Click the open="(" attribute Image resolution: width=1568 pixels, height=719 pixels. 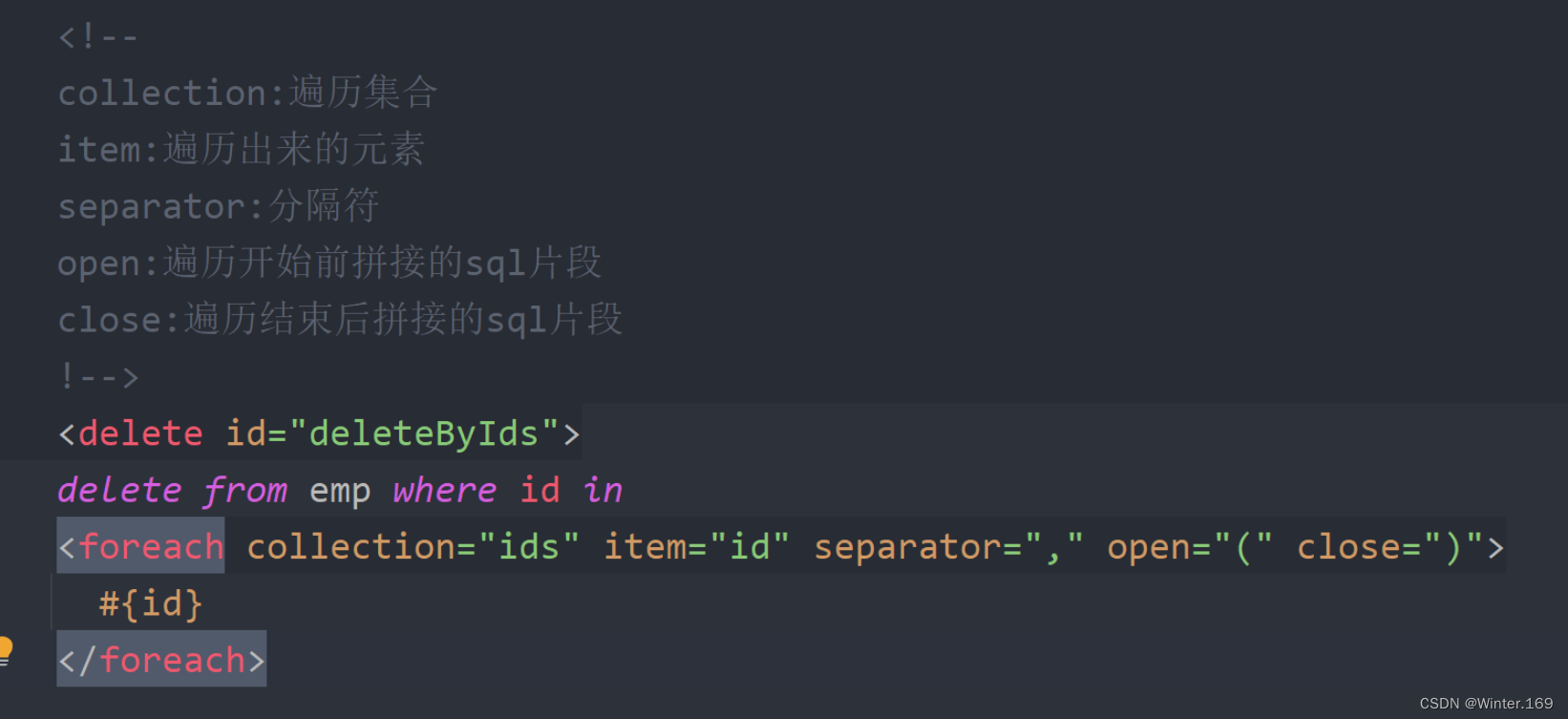(x=1190, y=547)
